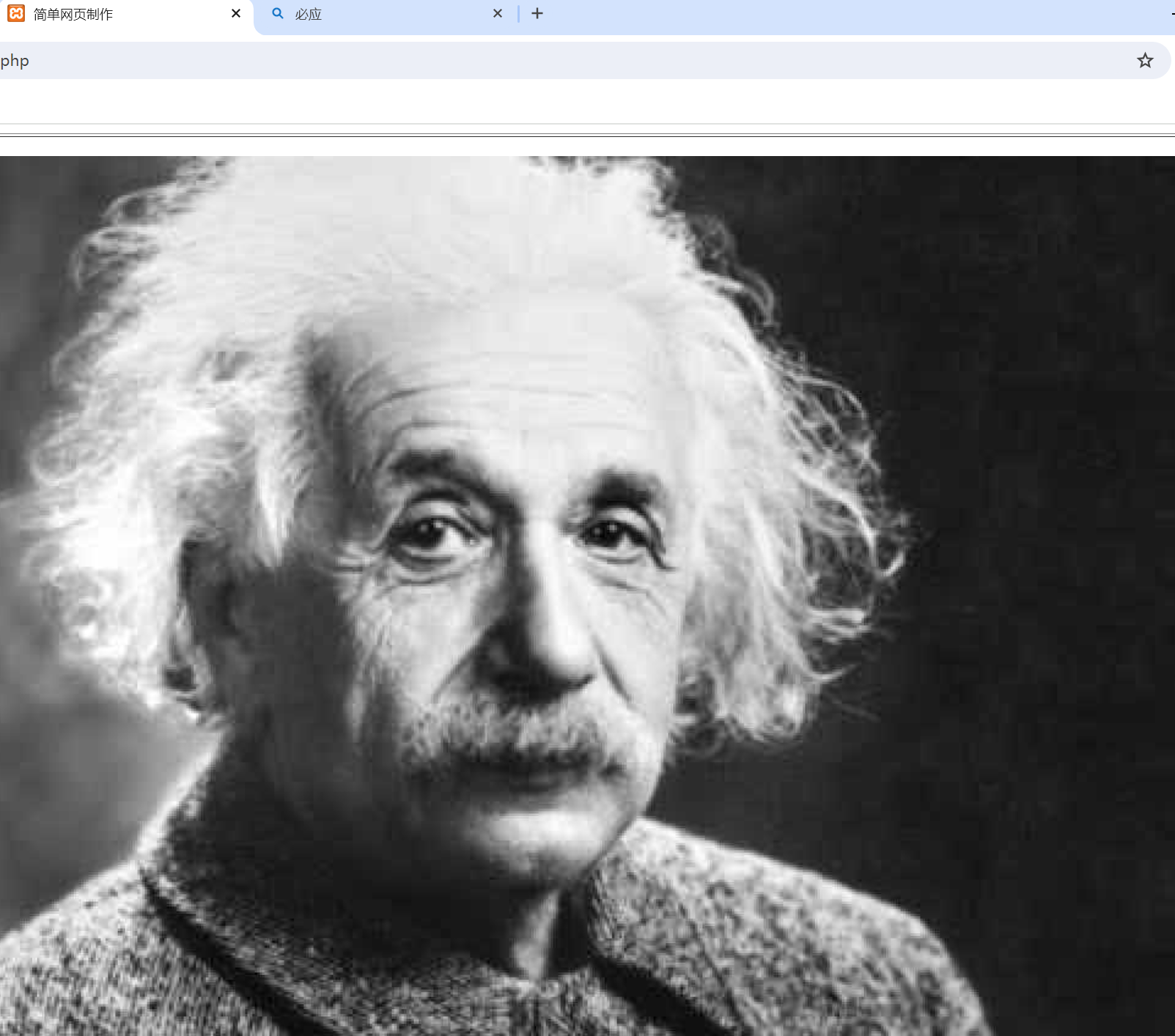Close the 必应 tab
The width and height of the screenshot is (1175, 1036).
point(498,14)
